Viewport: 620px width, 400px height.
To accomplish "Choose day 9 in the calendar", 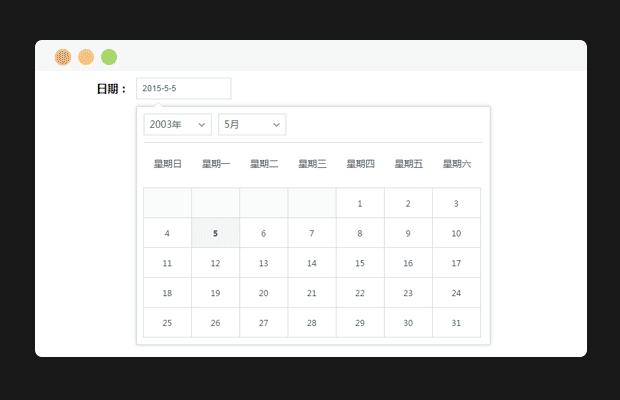I will (x=408, y=233).
